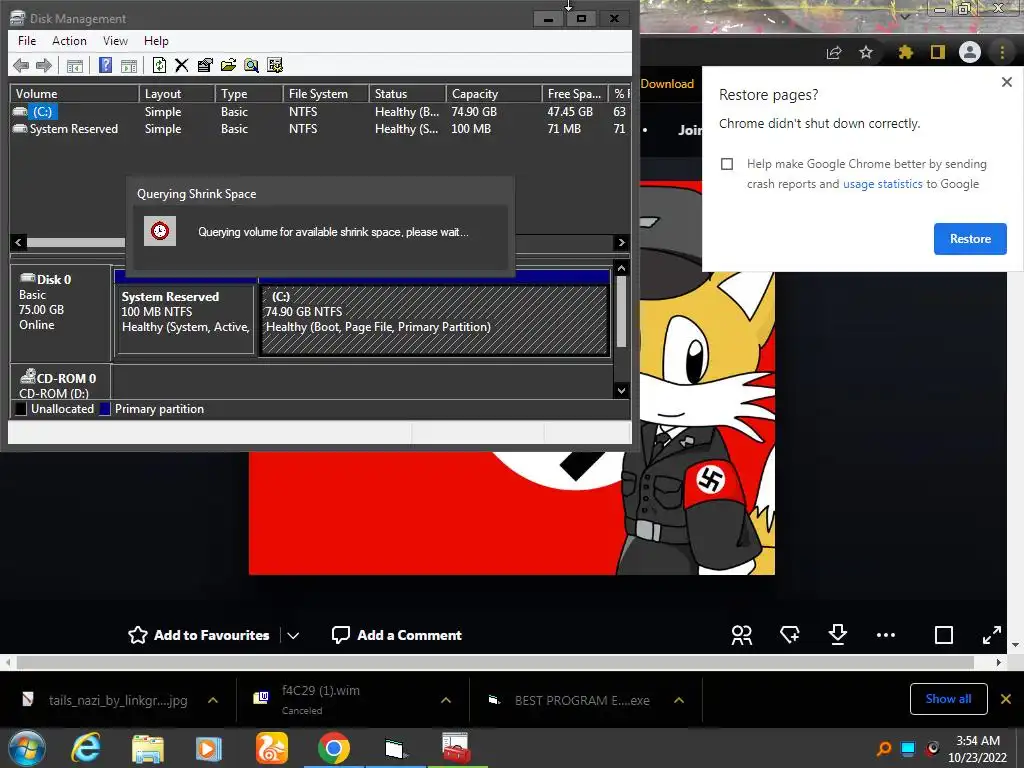Open the Chrome side panel icon
1024x768 pixels.
click(938, 52)
